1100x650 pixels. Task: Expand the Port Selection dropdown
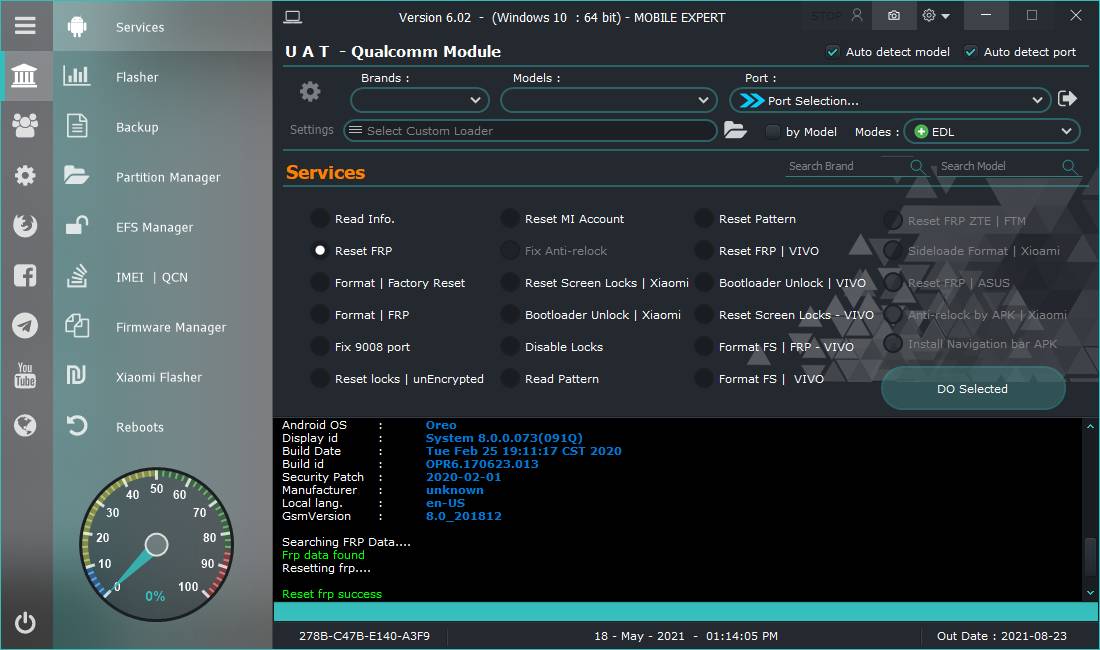point(890,100)
